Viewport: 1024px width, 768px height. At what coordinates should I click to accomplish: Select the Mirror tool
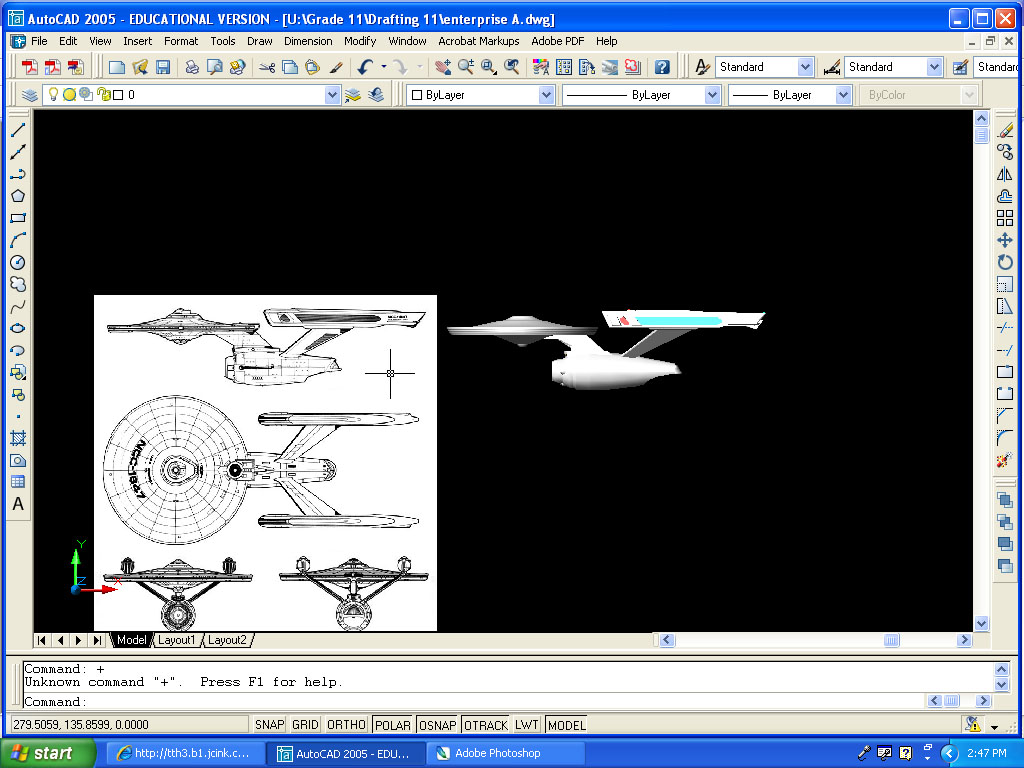click(x=1005, y=174)
